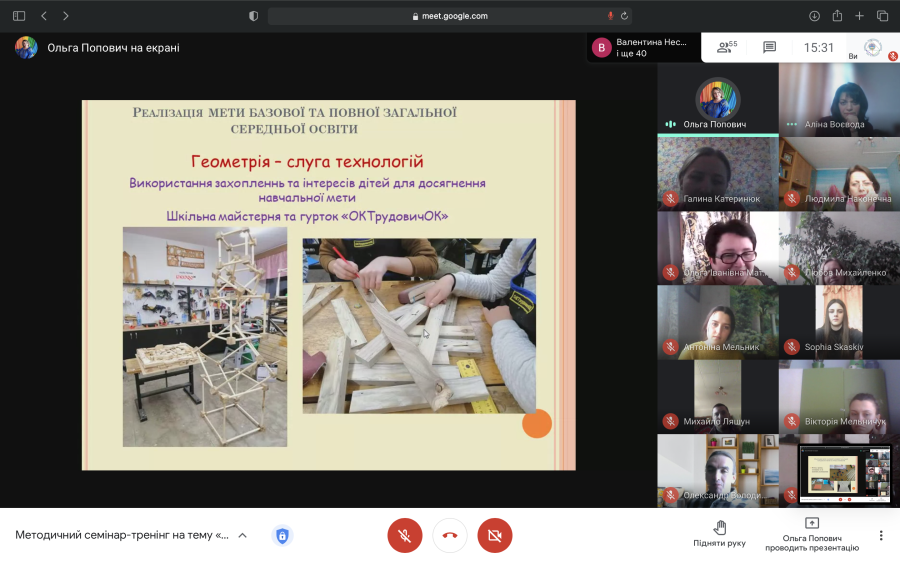
Task: Show the Safari sidebar
Action: click(19, 16)
